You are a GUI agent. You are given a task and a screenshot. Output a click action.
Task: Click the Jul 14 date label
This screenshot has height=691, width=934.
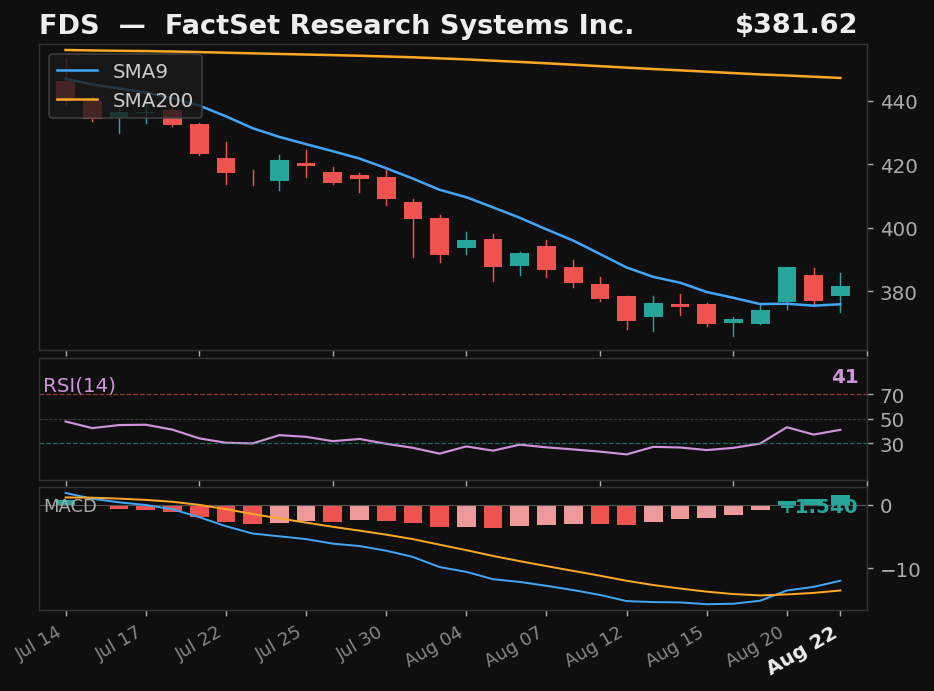coord(39,643)
